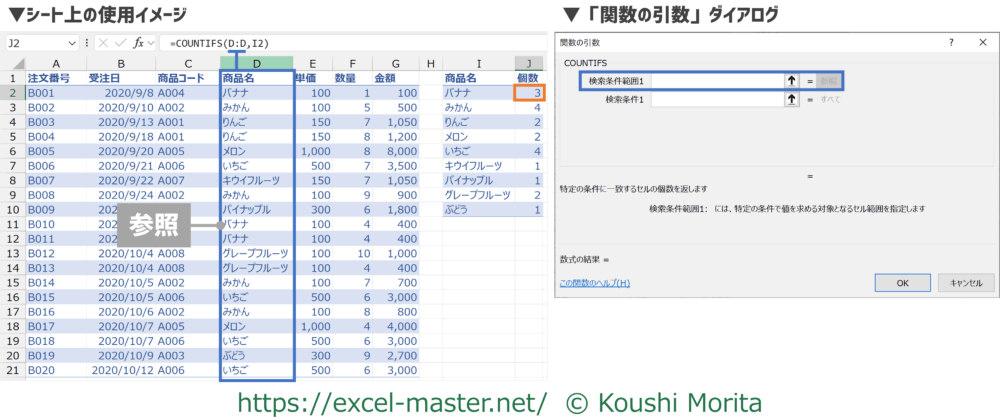Select column J header
Screen dimensions: 1000x420
point(529,63)
